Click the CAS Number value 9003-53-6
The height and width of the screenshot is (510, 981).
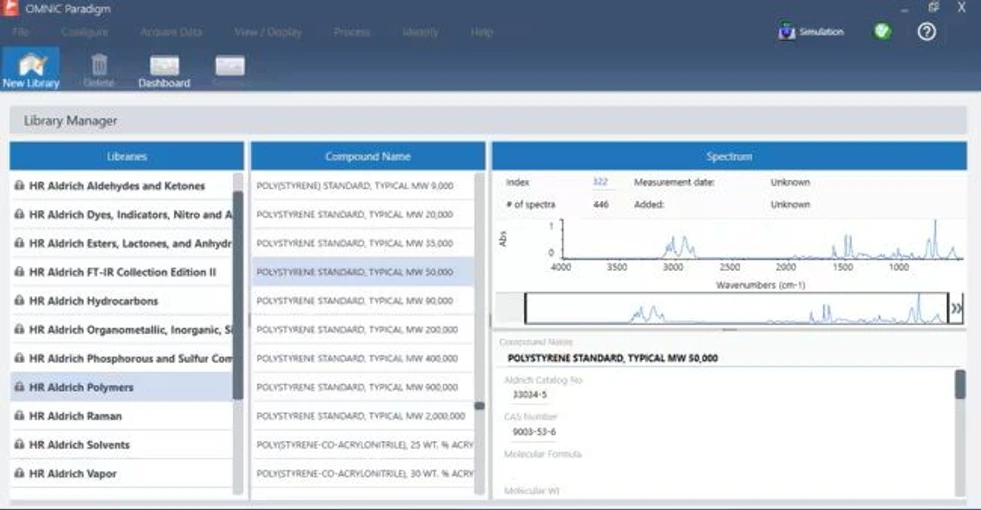pos(534,432)
